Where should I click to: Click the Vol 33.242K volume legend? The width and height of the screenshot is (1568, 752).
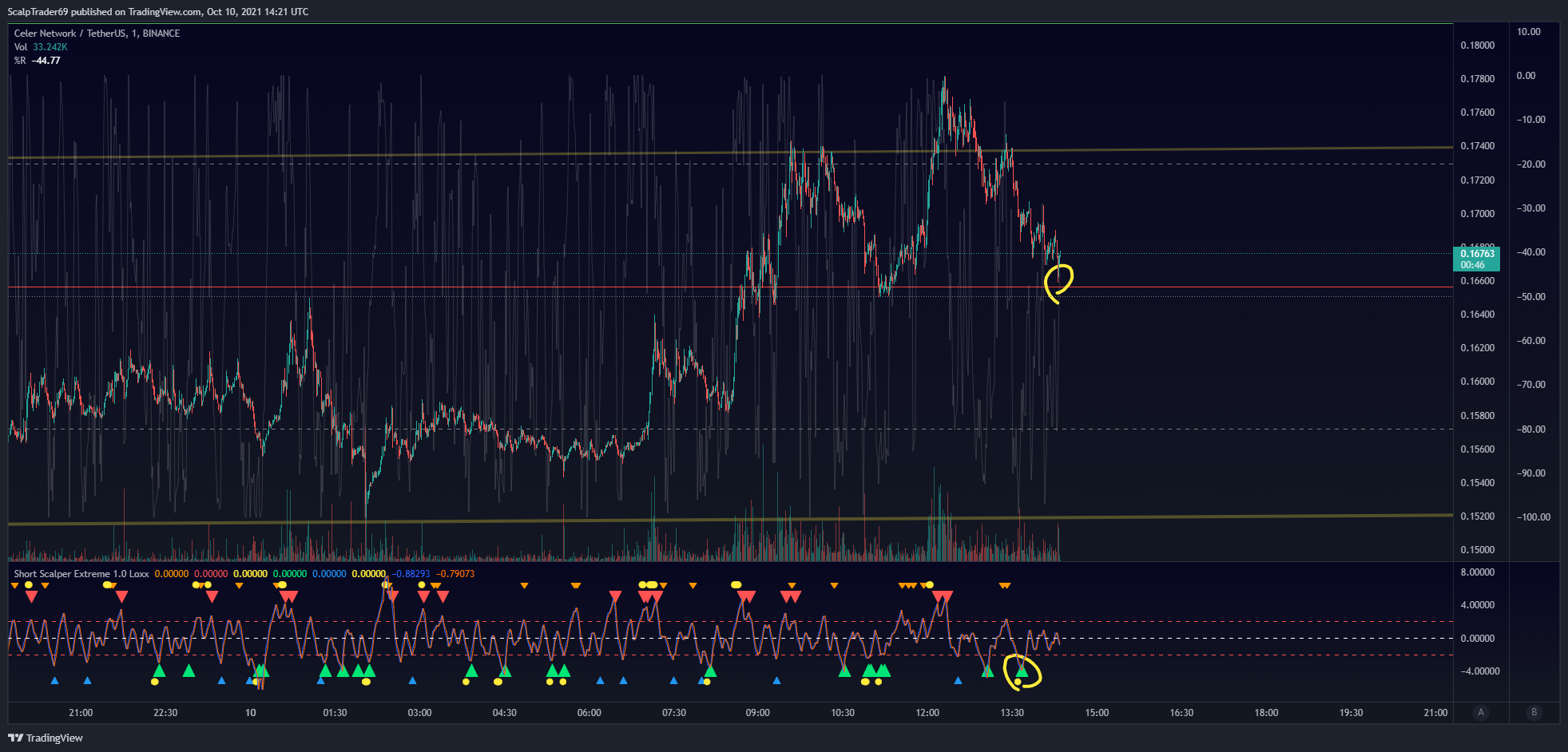[41, 47]
